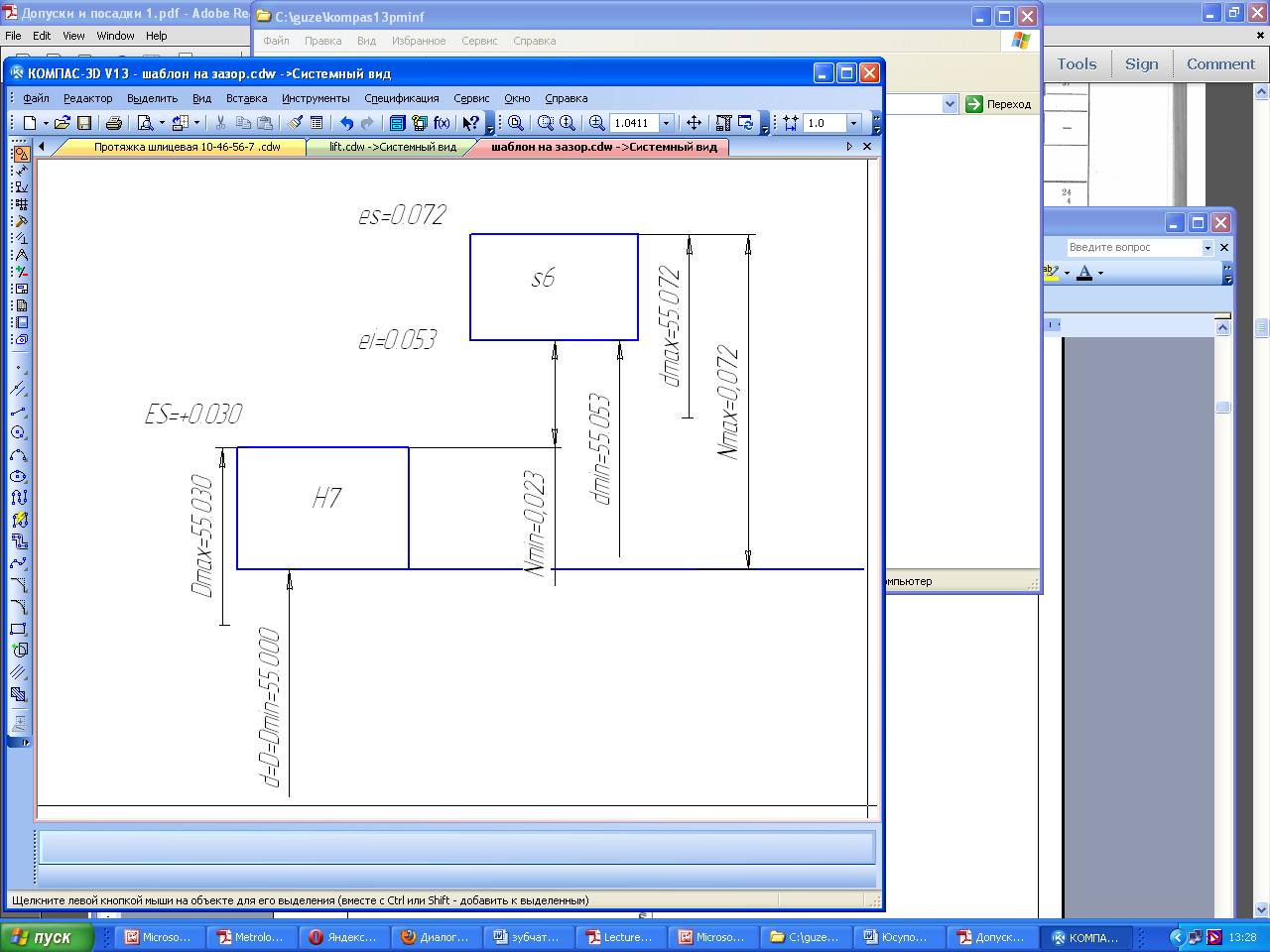This screenshot has width=1270, height=952.
Task: Click the Print icon in toolbar
Action: [114, 123]
